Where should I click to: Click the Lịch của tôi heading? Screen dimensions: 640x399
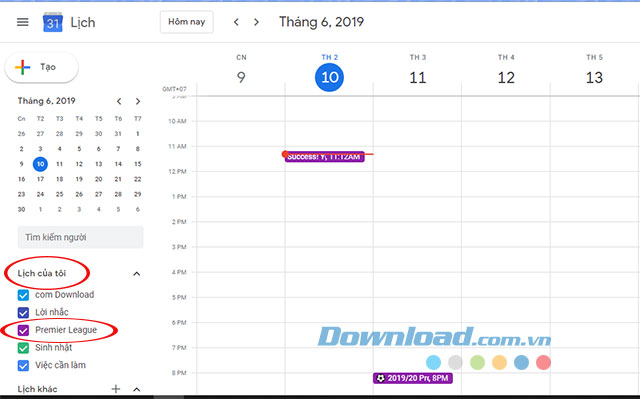pos(42,273)
